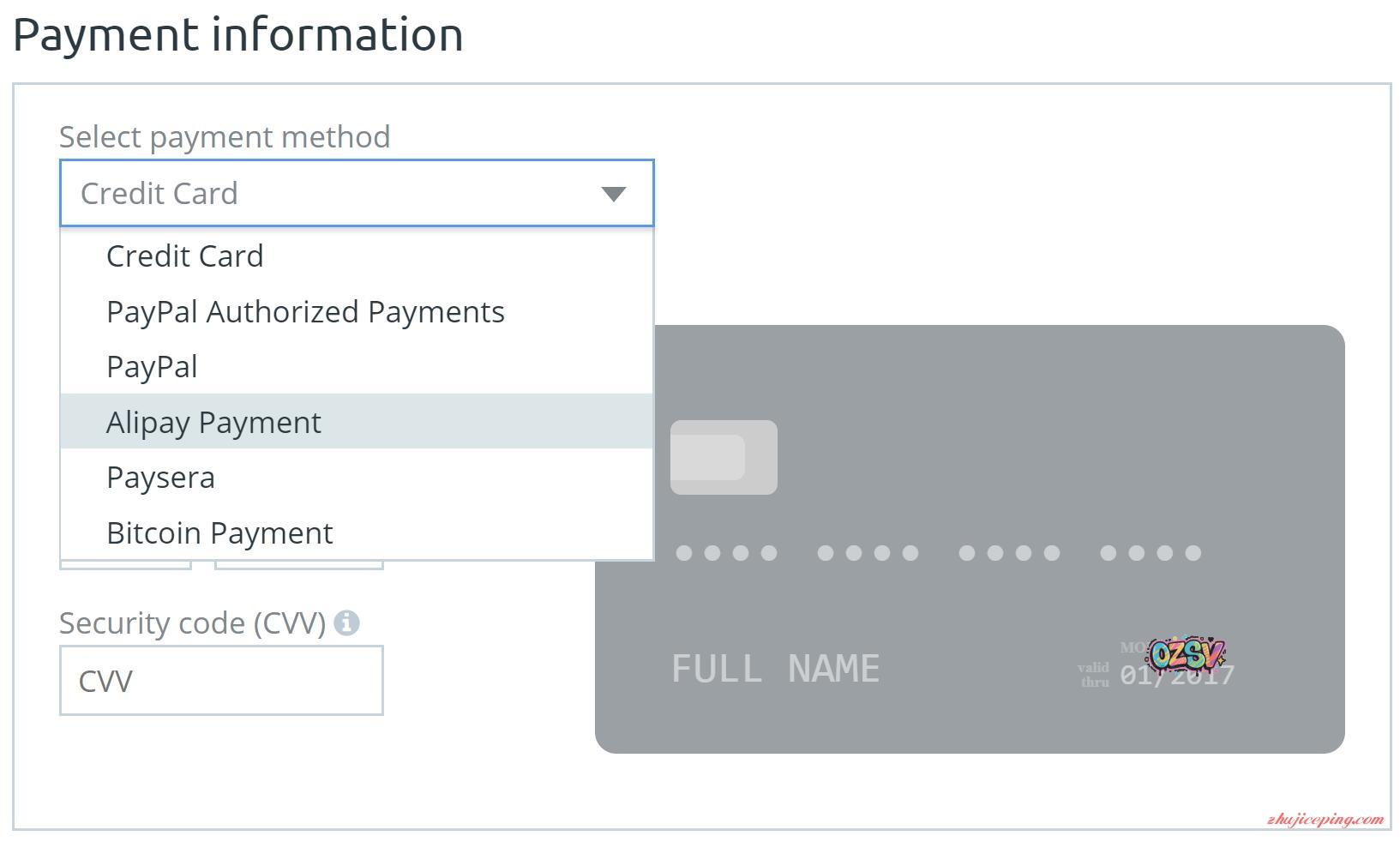Focus the CVV input field

(x=221, y=681)
